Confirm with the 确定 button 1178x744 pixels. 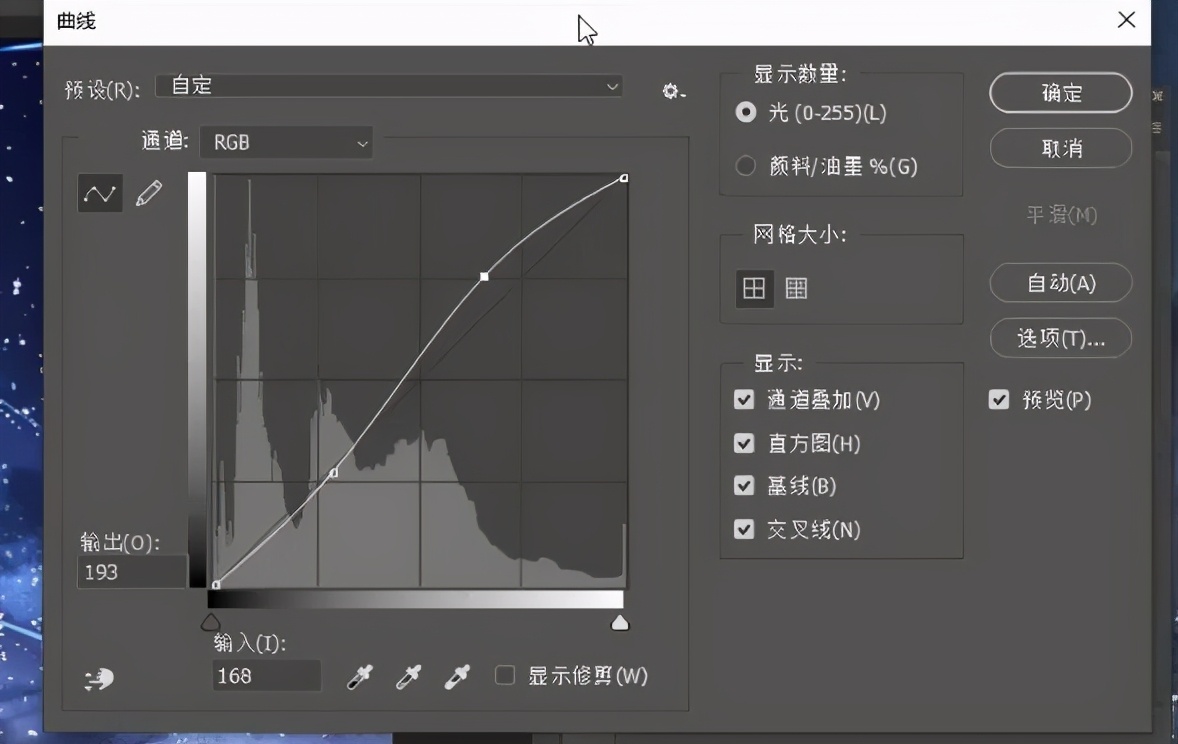(x=1061, y=92)
